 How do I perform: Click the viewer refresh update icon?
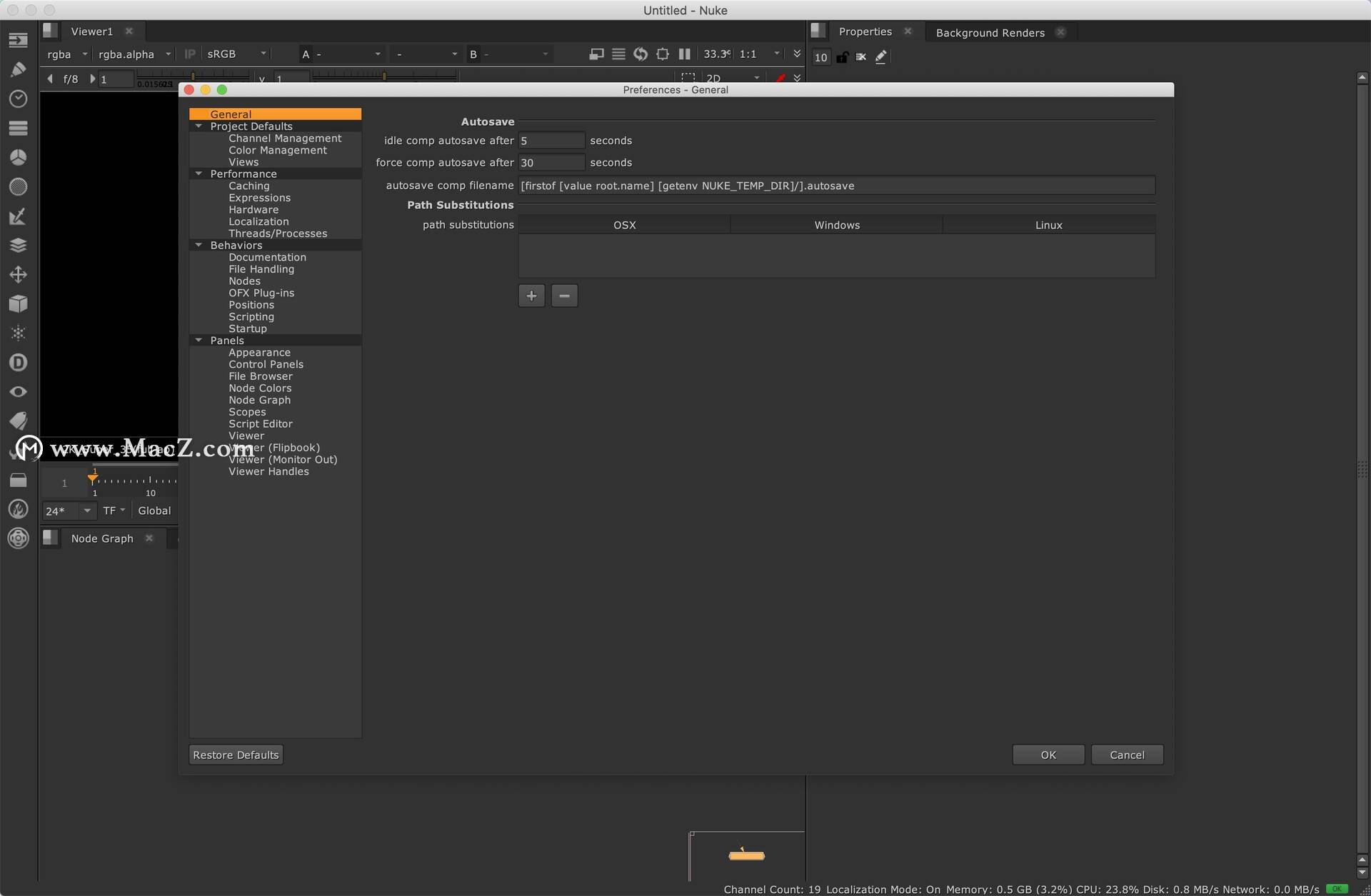click(x=641, y=54)
